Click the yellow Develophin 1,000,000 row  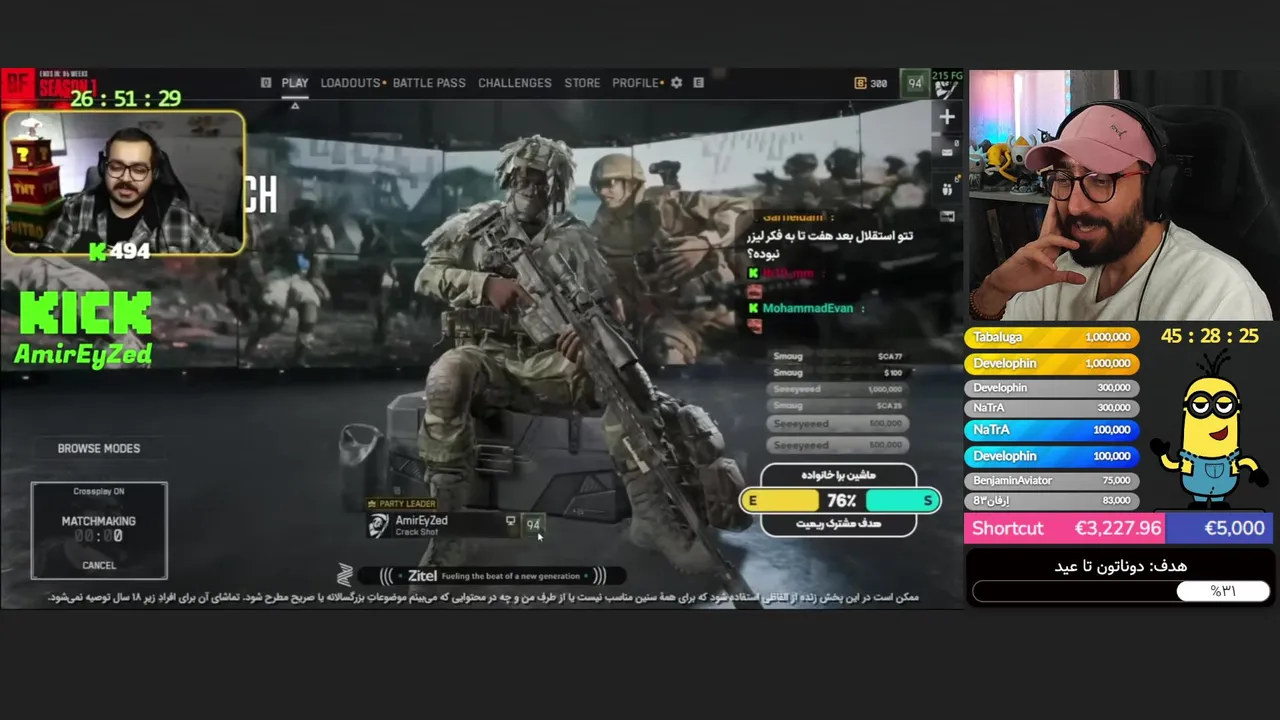(1051, 363)
